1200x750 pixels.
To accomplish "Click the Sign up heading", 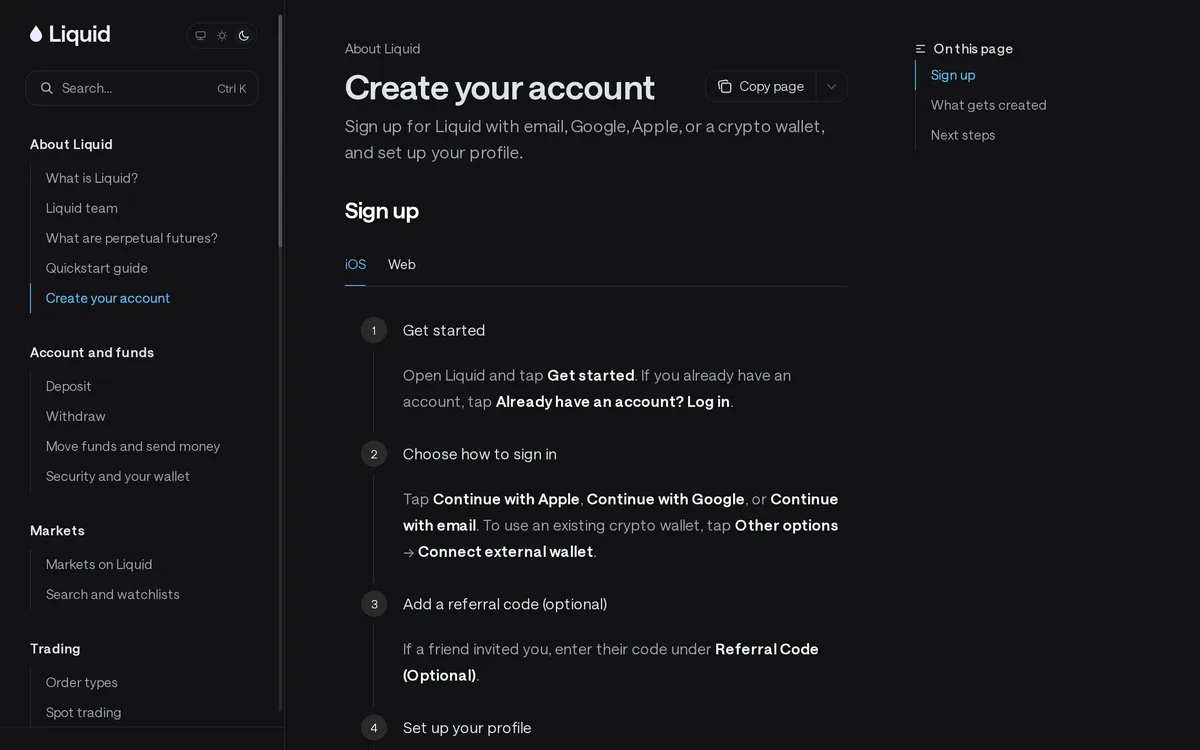I will point(382,211).
